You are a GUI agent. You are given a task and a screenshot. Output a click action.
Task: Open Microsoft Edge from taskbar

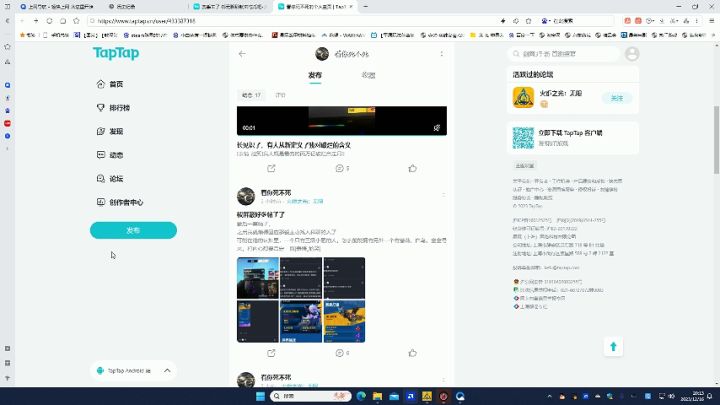pyautogui.click(x=361, y=396)
